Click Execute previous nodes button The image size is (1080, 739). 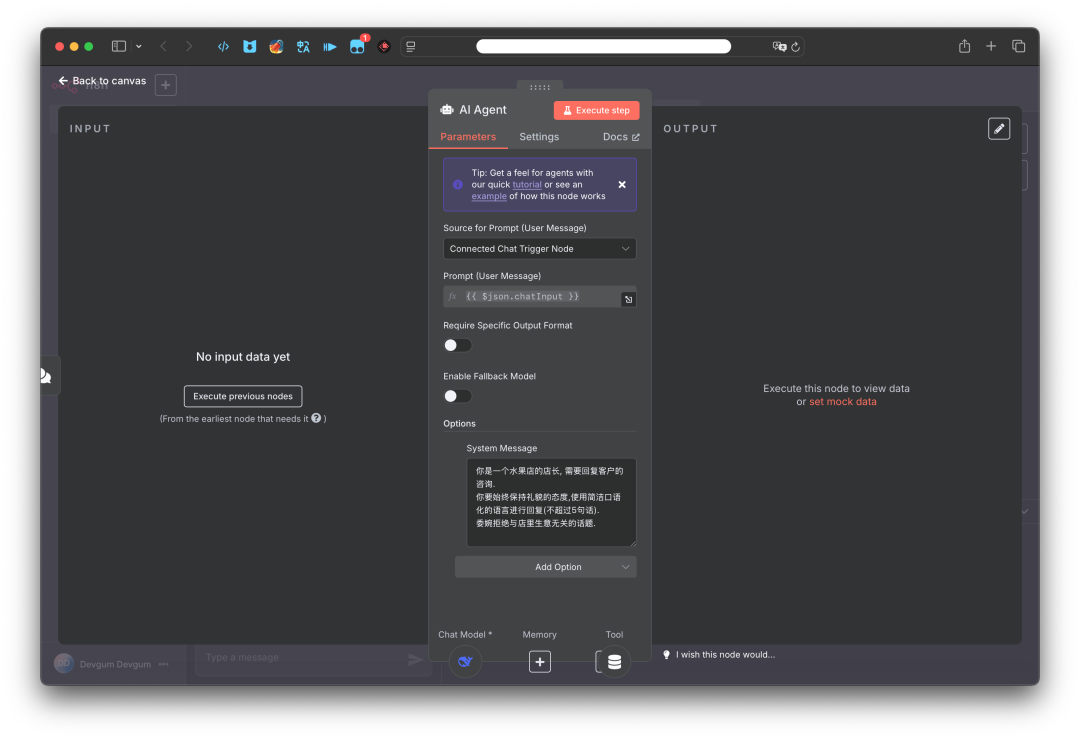click(x=243, y=396)
